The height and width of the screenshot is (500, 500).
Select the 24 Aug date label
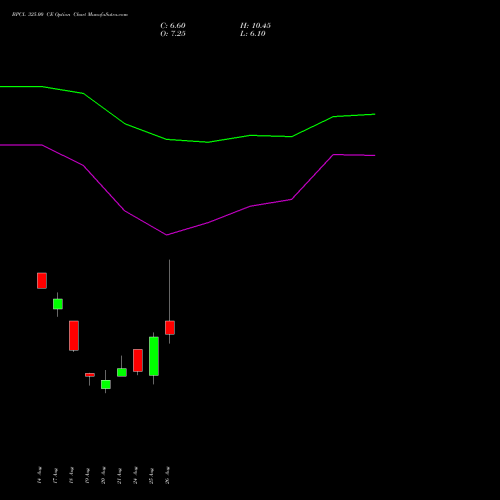135,475
